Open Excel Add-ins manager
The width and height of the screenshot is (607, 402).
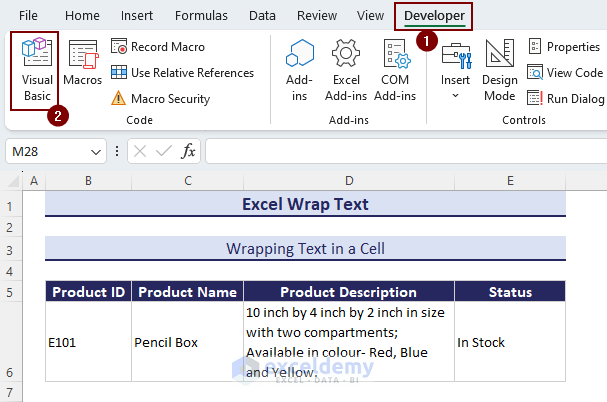[x=346, y=70]
